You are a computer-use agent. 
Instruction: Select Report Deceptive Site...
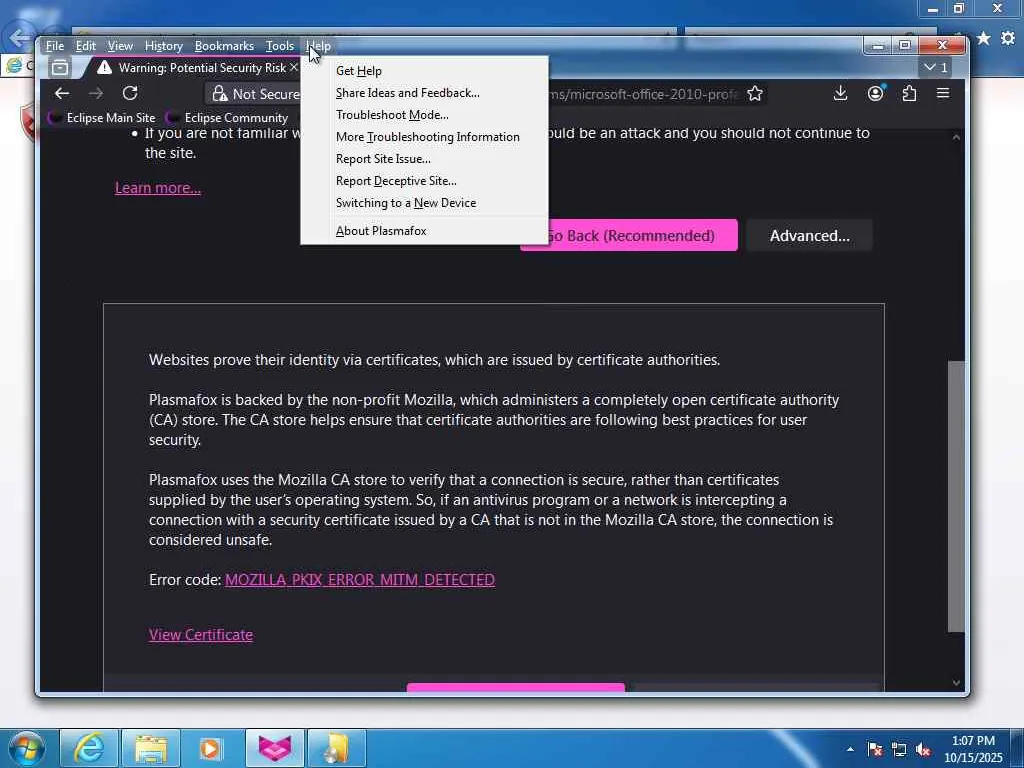pyautogui.click(x=424, y=181)
